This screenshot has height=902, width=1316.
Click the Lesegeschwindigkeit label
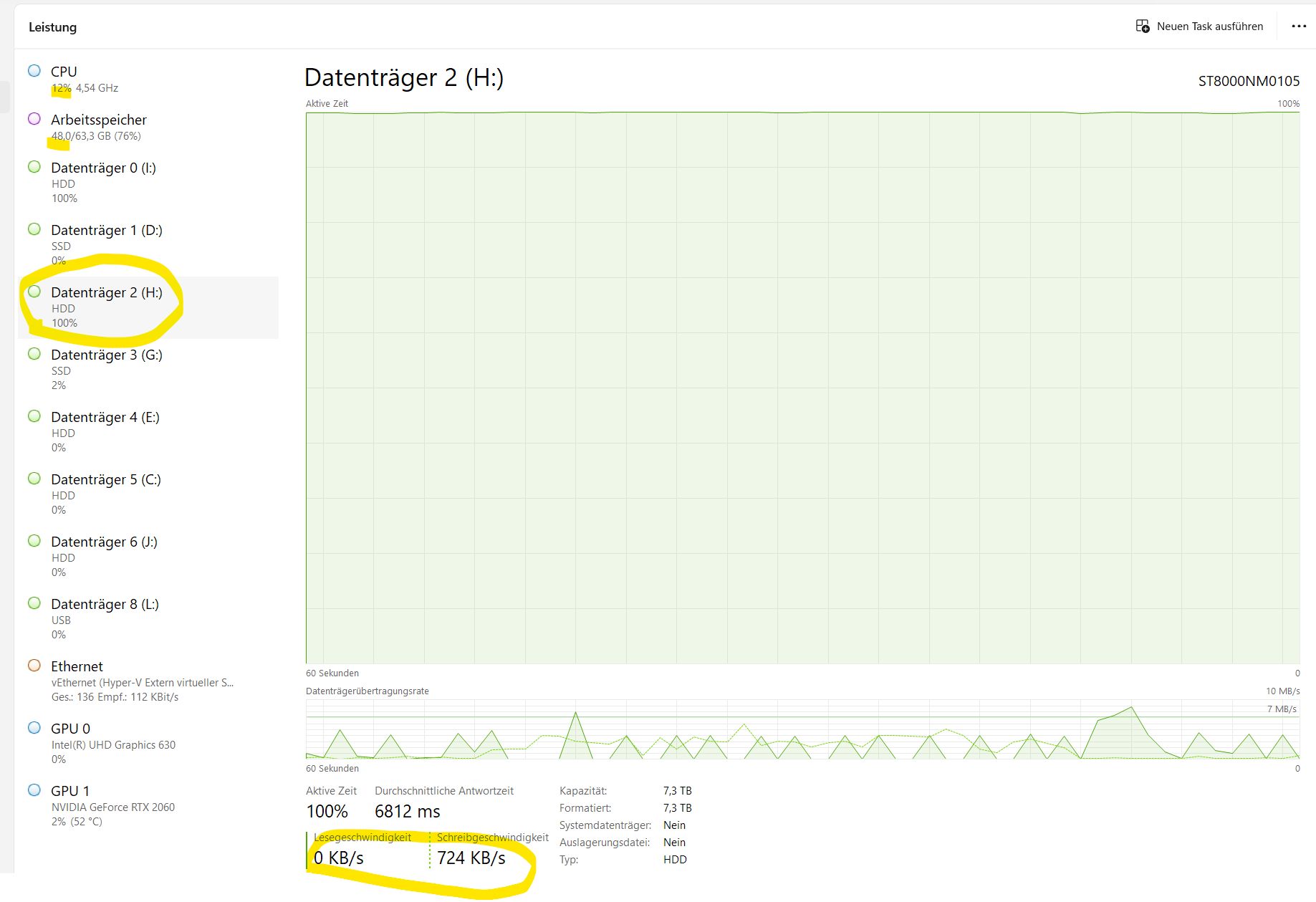pyautogui.click(x=362, y=838)
